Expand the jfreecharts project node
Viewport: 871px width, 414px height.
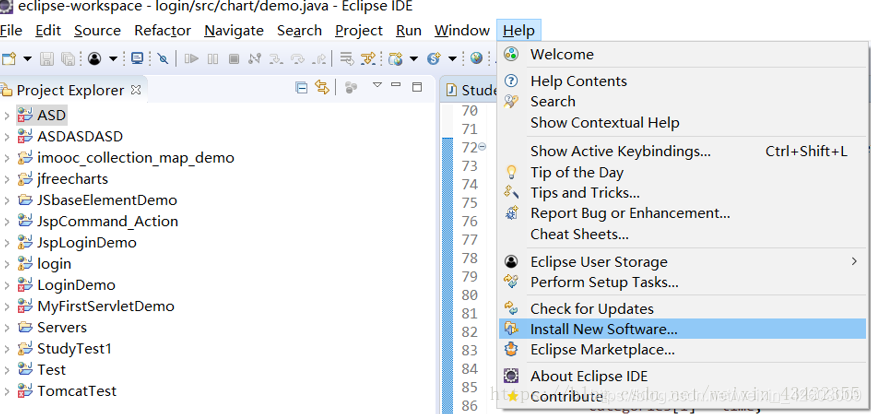[x=7, y=179]
